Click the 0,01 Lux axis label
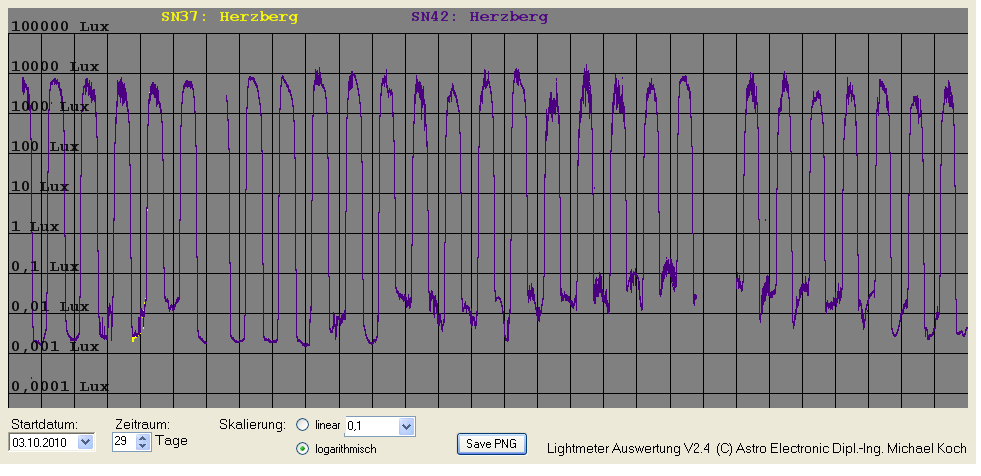 (x=50, y=307)
